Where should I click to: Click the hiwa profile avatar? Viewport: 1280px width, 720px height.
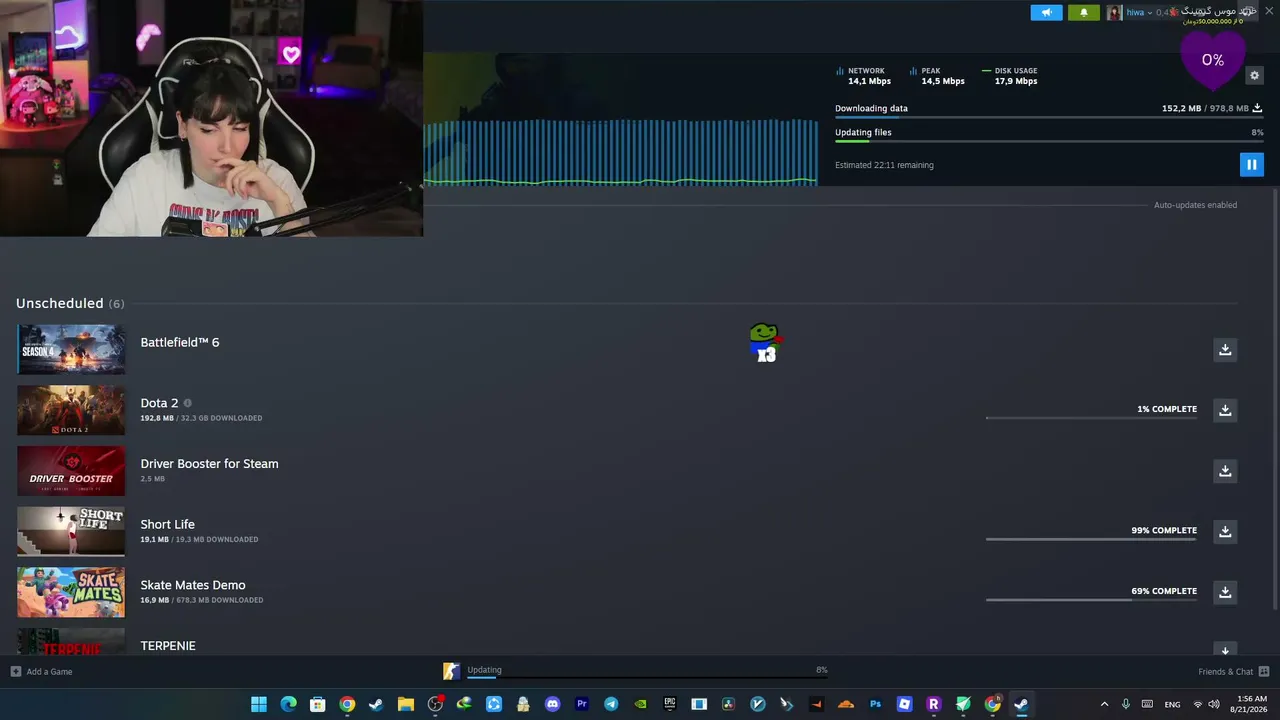(x=1114, y=12)
